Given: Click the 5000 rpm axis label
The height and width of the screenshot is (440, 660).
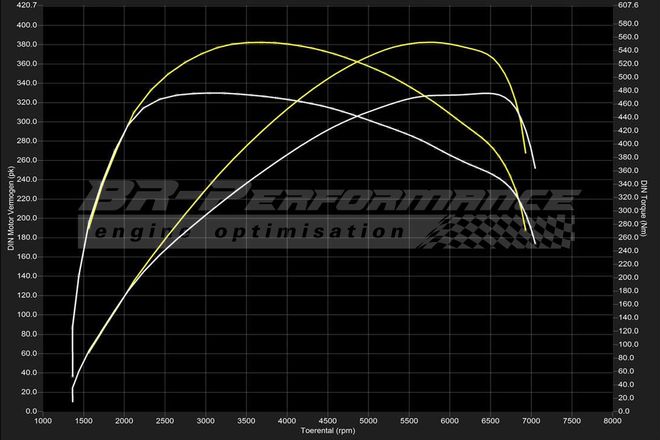Looking at the screenshot, I should (x=368, y=421).
